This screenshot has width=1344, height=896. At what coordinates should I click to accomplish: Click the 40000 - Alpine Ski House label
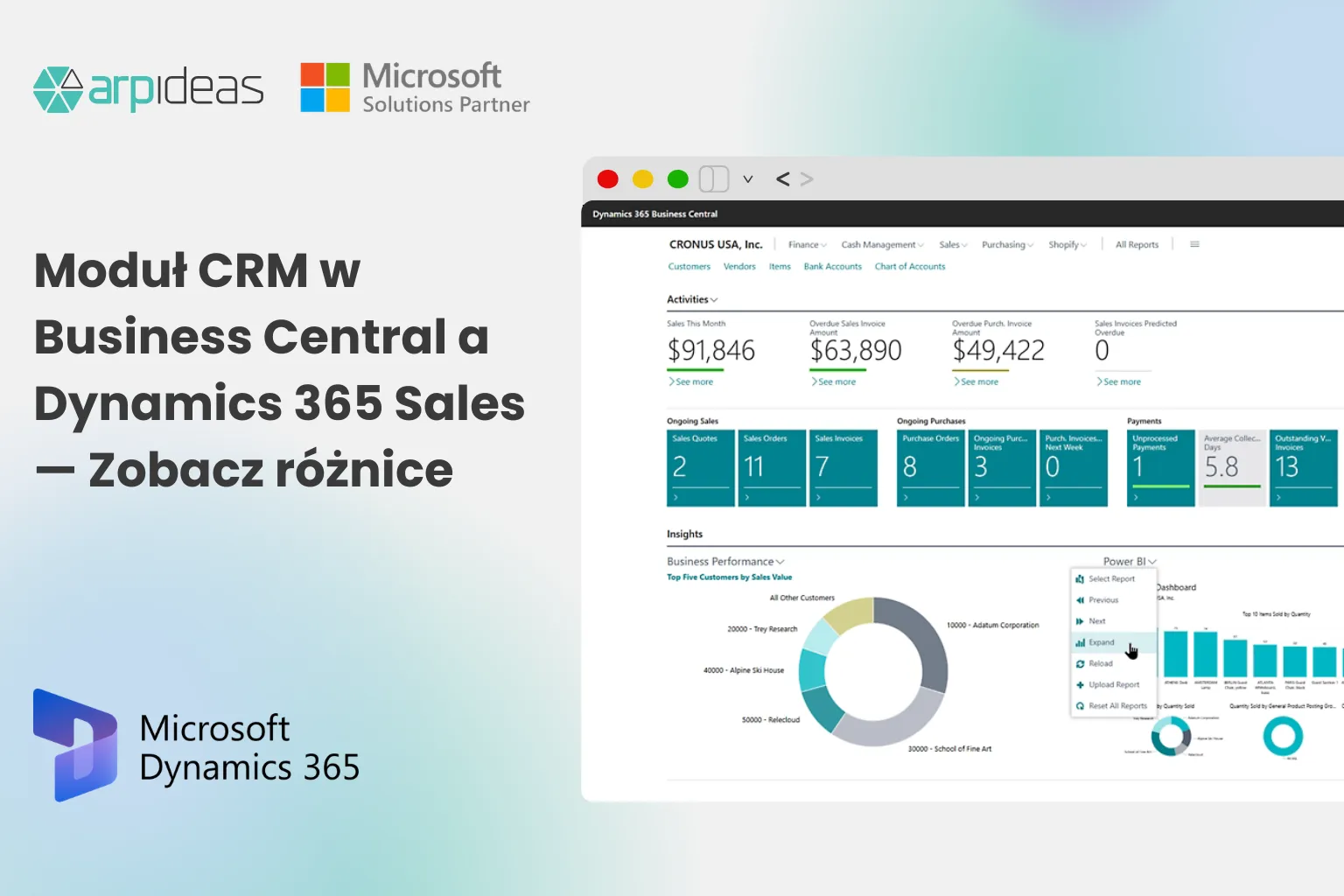pos(744,670)
